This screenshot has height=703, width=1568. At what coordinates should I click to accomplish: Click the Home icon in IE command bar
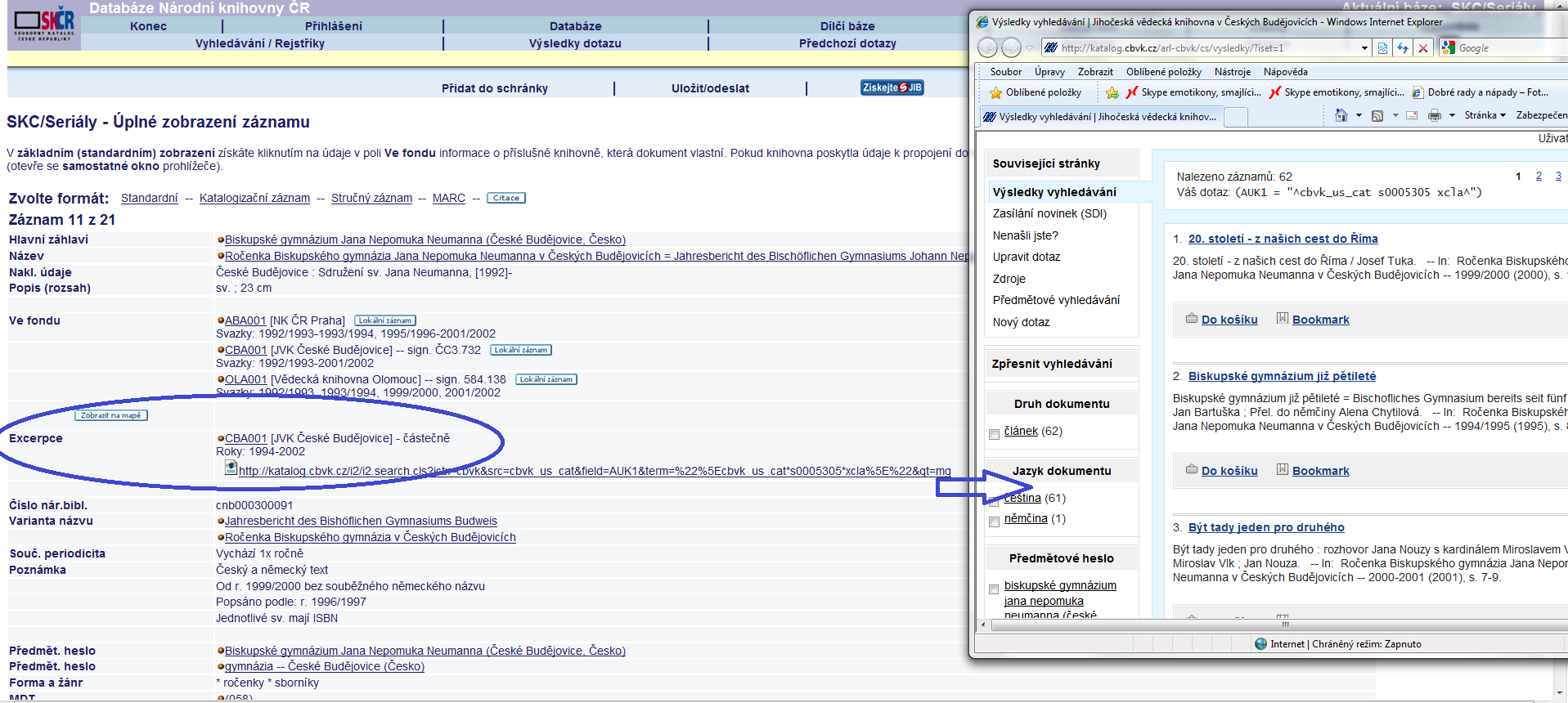coord(1341,115)
